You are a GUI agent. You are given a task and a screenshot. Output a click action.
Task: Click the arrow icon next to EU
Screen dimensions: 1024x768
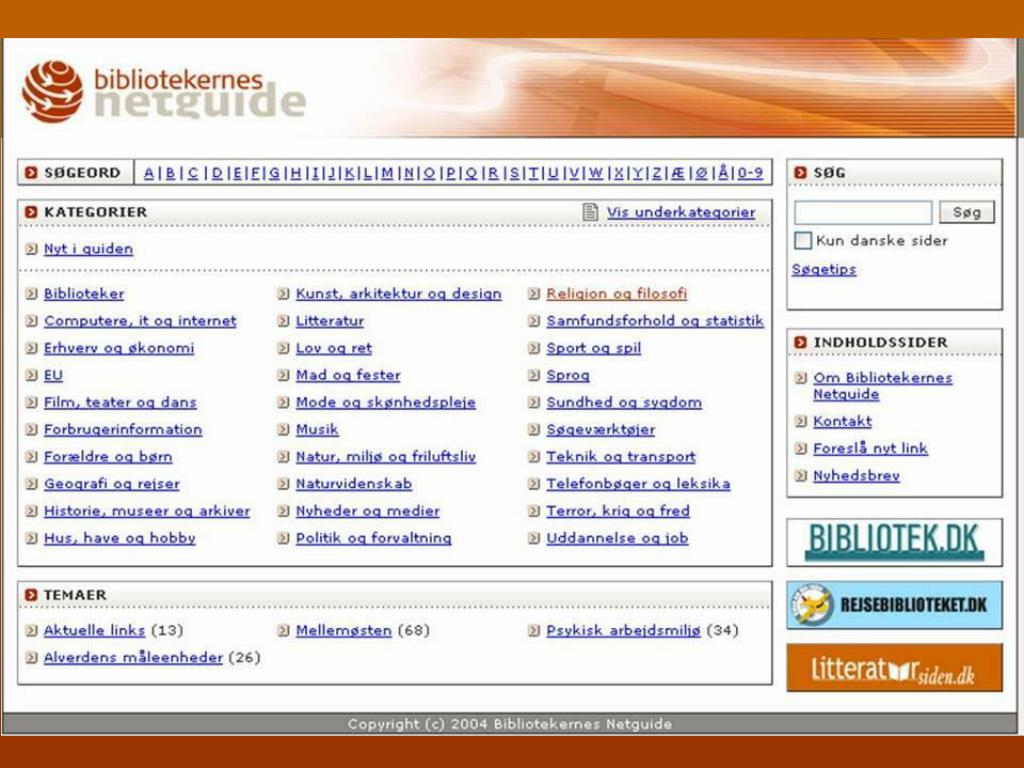tap(31, 376)
